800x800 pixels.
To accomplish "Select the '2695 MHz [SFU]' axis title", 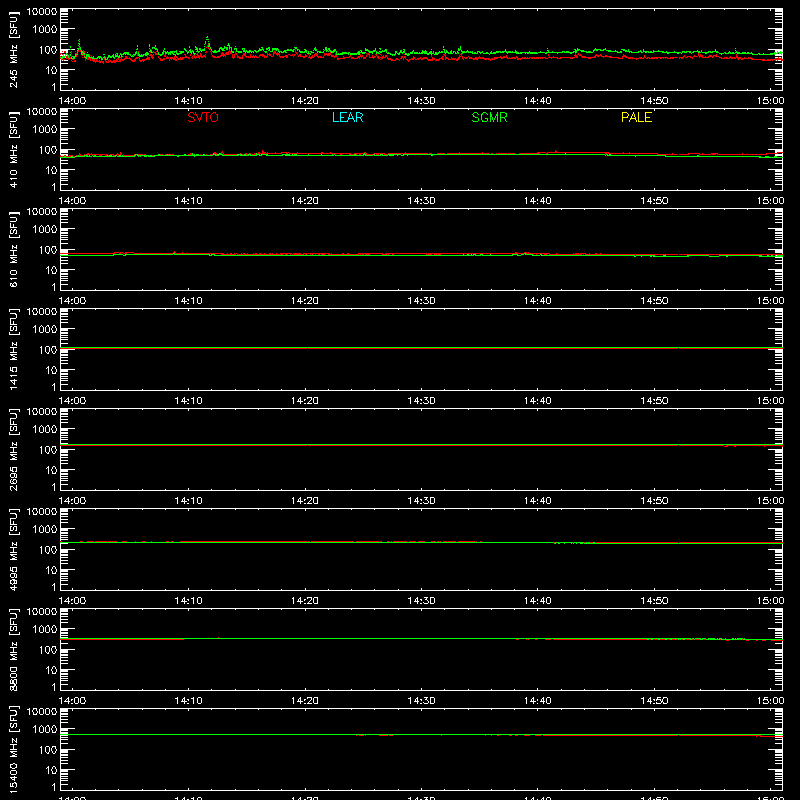I will click(x=13, y=449).
